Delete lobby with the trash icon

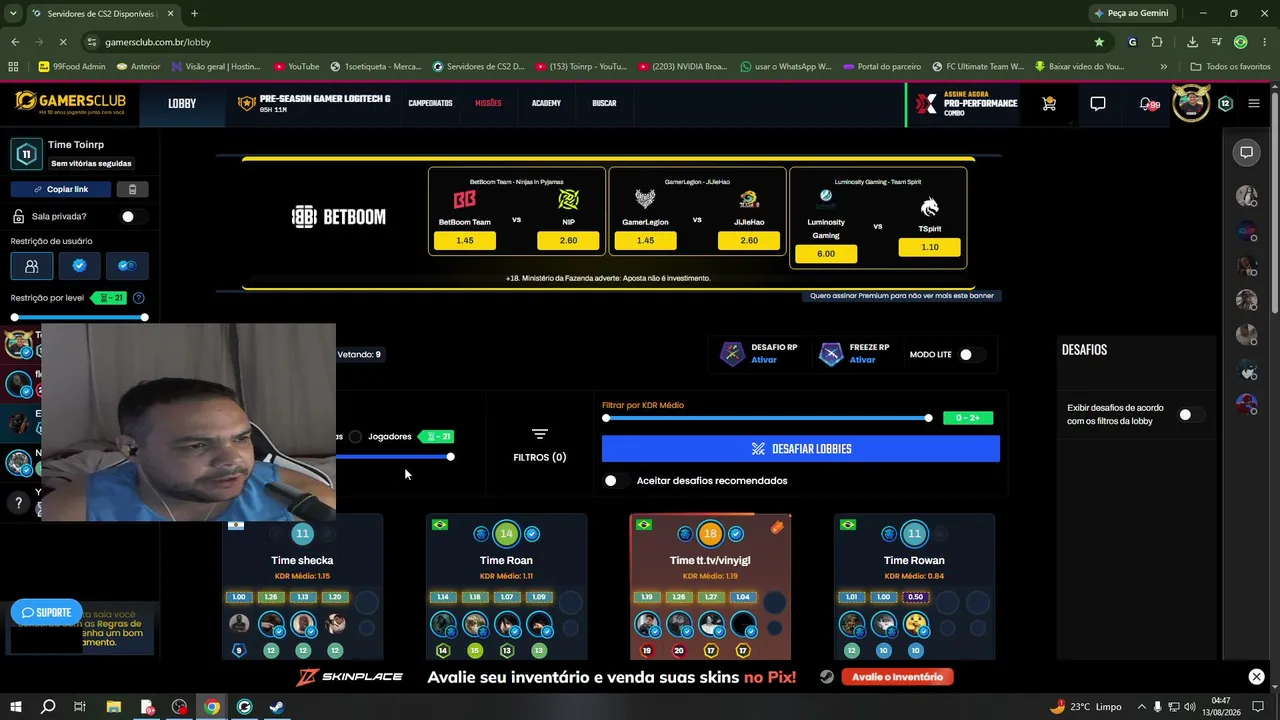pos(132,189)
